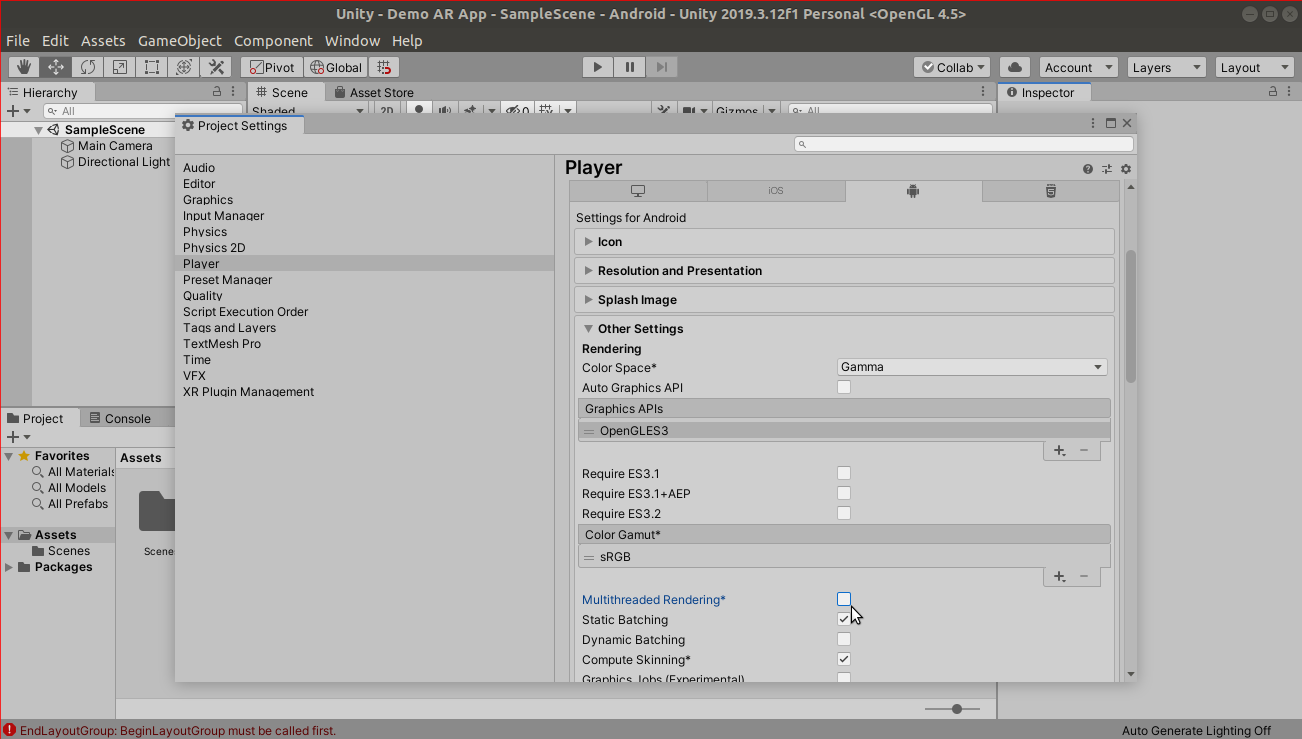
Task: Switch to standalone desktop platform tab
Action: pos(638,191)
